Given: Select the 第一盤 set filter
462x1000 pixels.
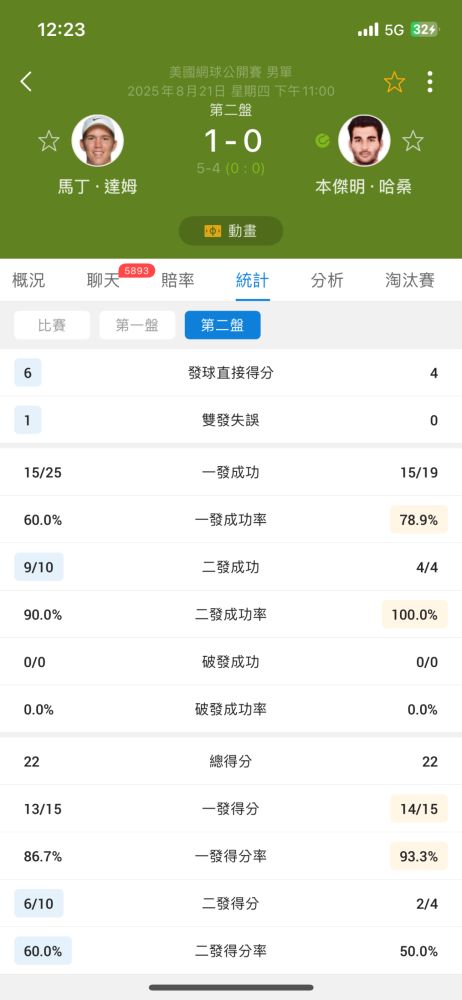Looking at the screenshot, I should [x=137, y=325].
